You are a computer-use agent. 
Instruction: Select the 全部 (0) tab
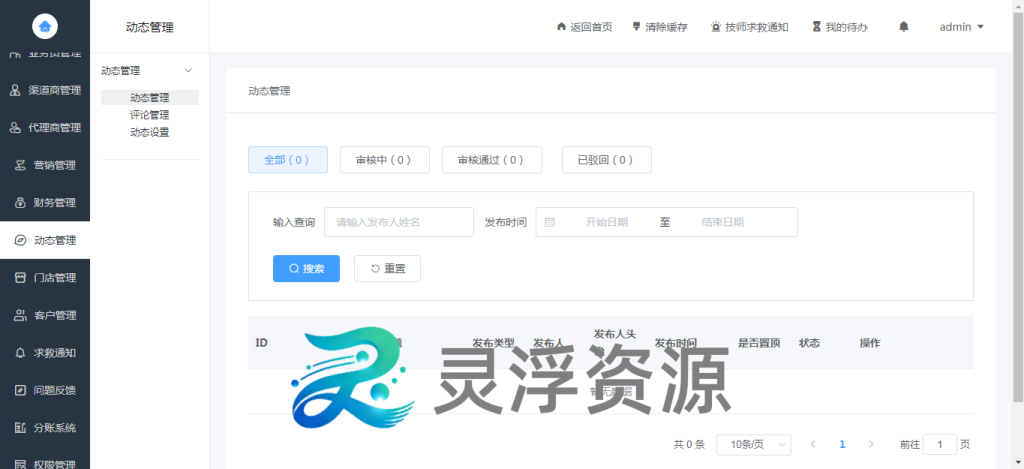pyautogui.click(x=287, y=159)
